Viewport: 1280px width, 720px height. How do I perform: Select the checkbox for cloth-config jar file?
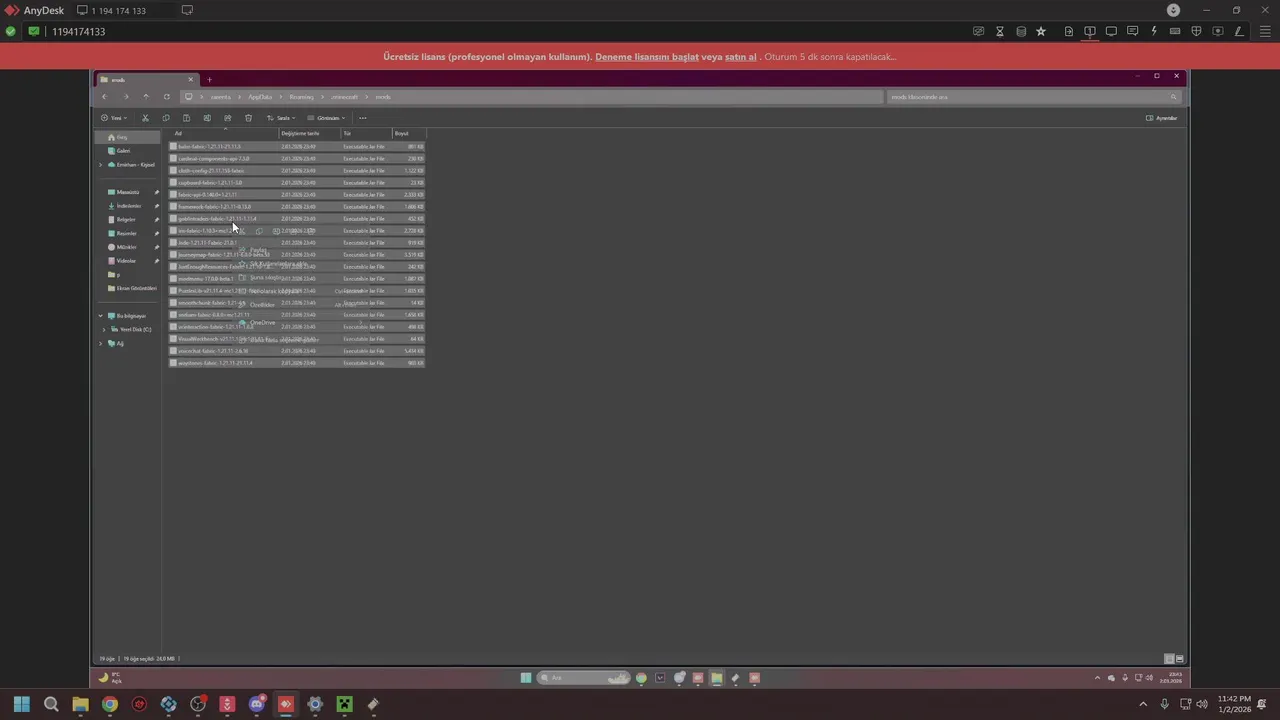(173, 171)
